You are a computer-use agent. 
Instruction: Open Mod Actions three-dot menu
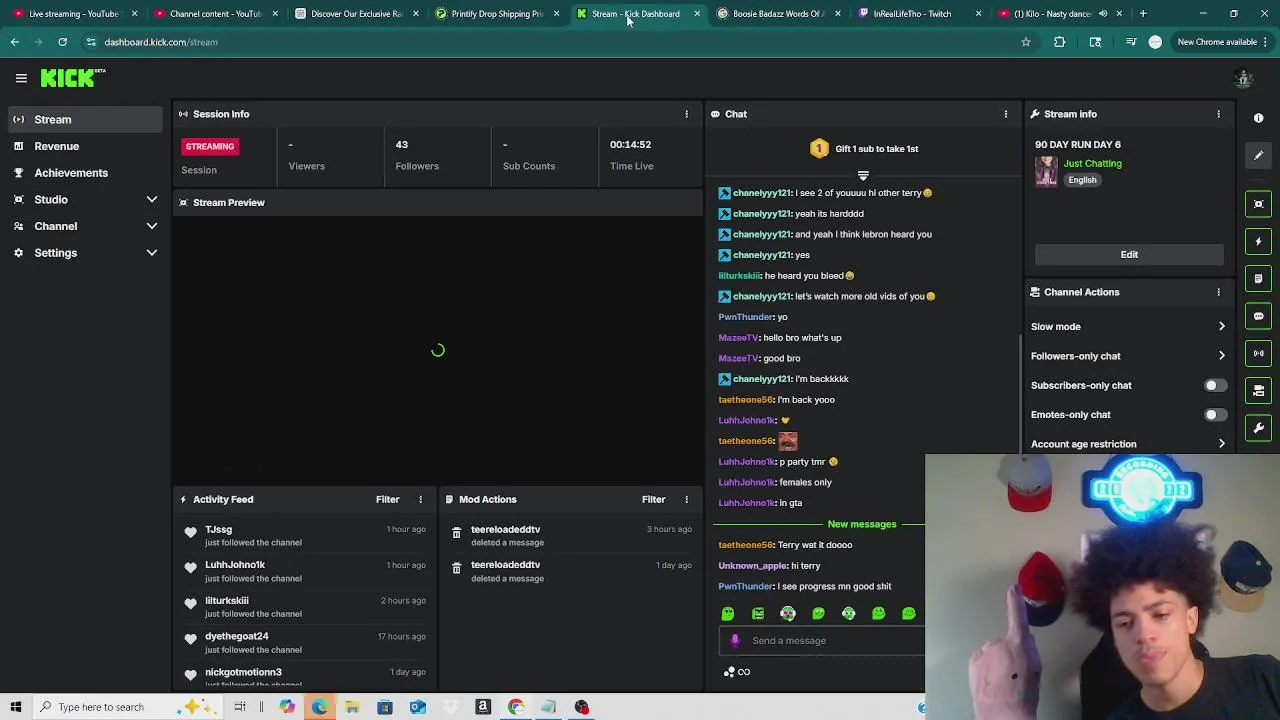pos(686,499)
